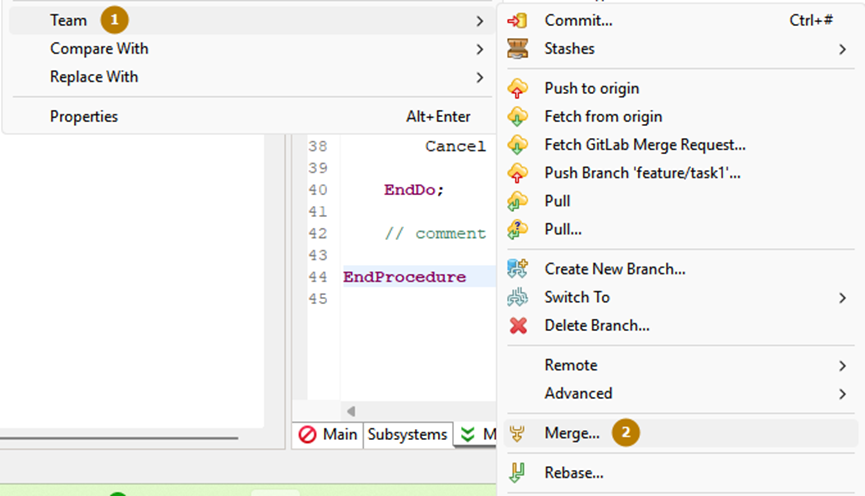This screenshot has width=865, height=496.
Task: Click the red Delete Branch icon
Action: 517,325
